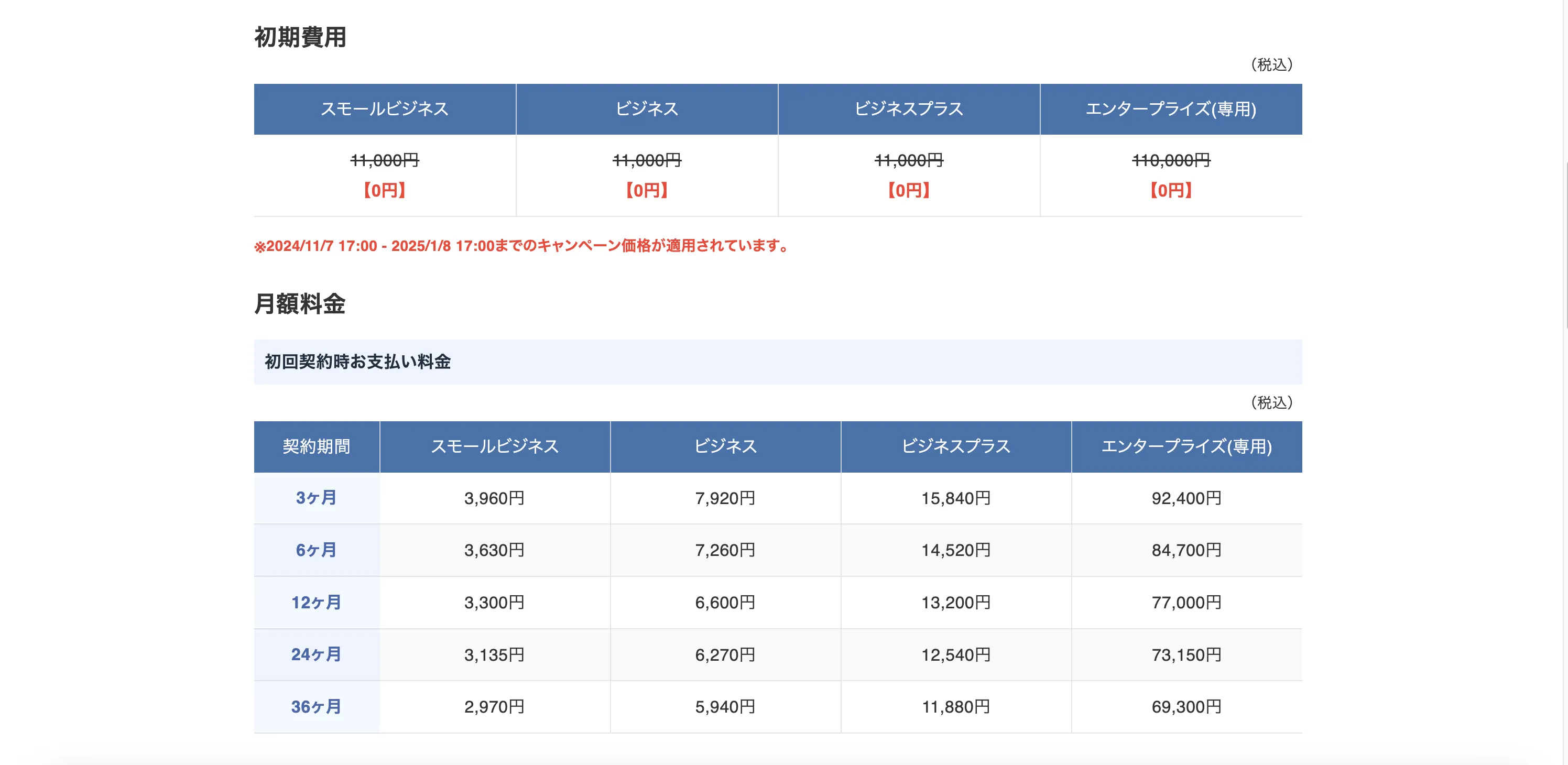
Task: Click the 6ヶ月 row label
Action: pyautogui.click(x=317, y=550)
